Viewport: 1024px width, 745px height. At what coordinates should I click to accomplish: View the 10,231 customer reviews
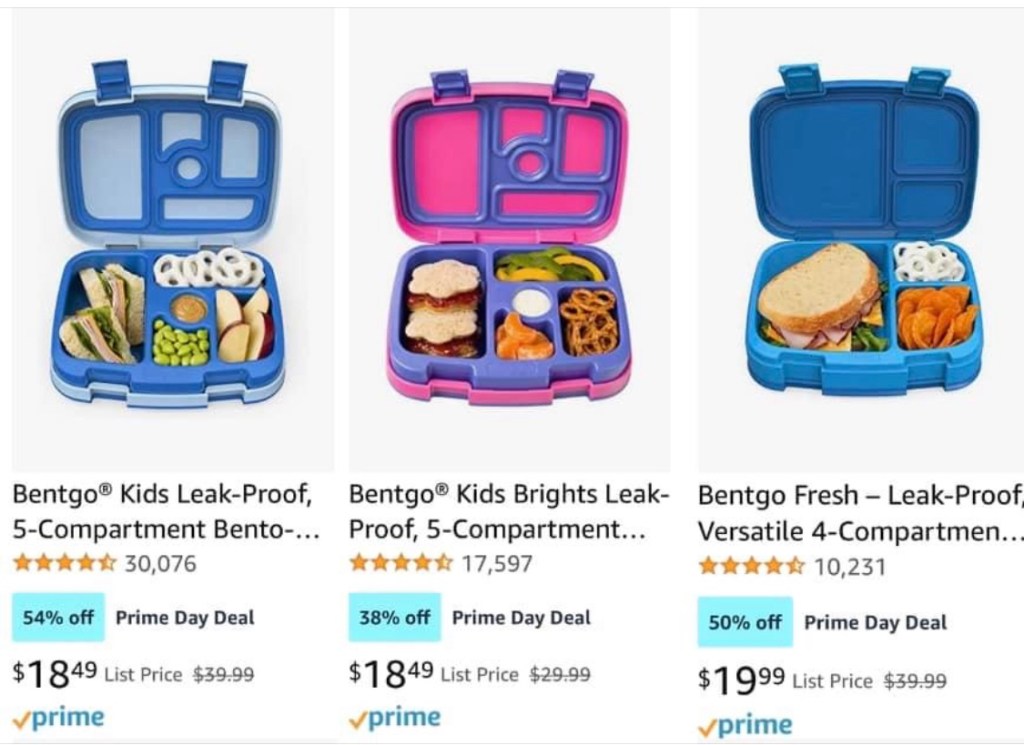[849, 568]
